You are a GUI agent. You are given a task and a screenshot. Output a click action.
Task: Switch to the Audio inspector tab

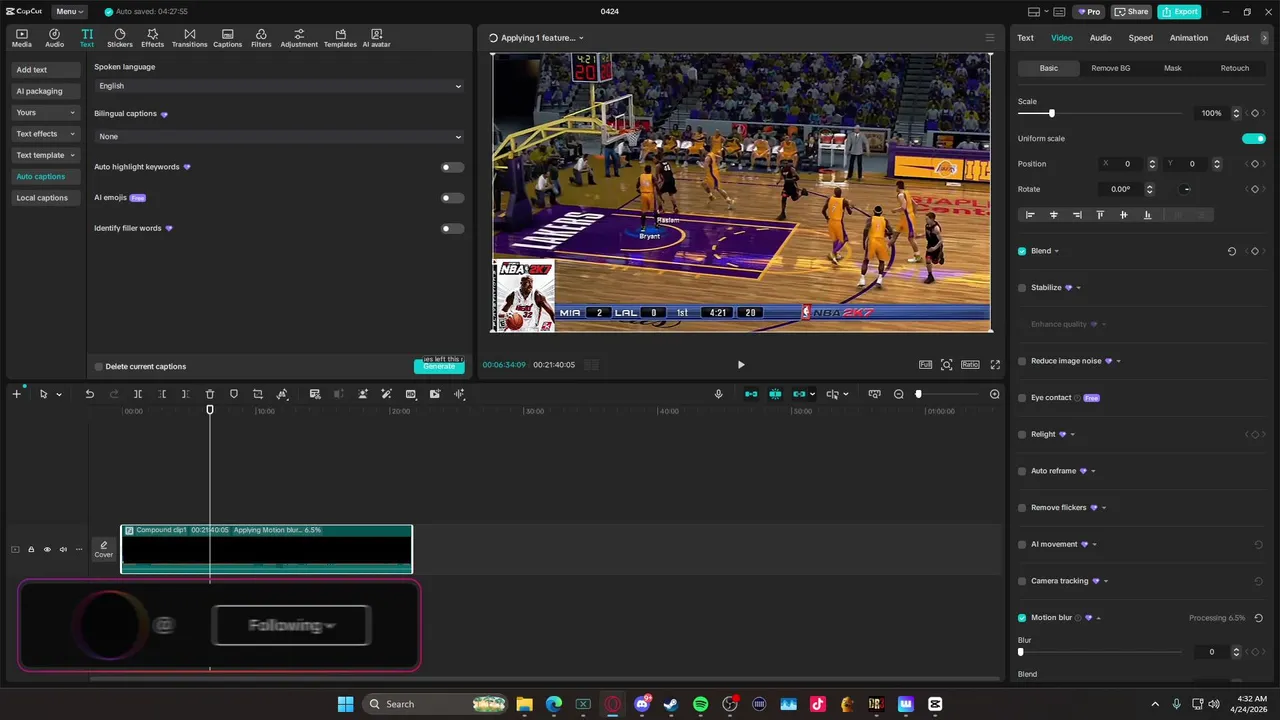(x=1100, y=38)
